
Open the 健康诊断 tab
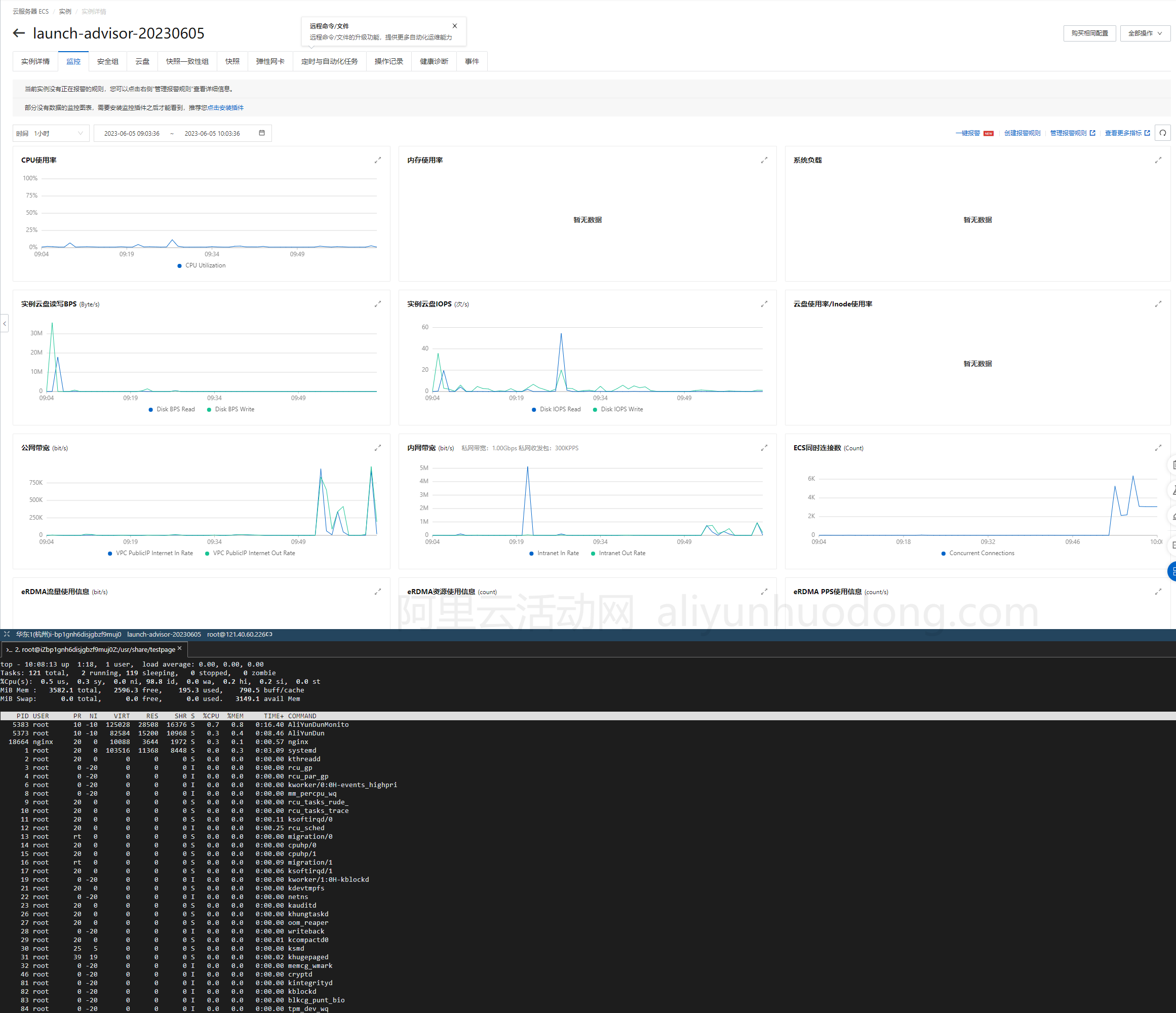pos(434,61)
